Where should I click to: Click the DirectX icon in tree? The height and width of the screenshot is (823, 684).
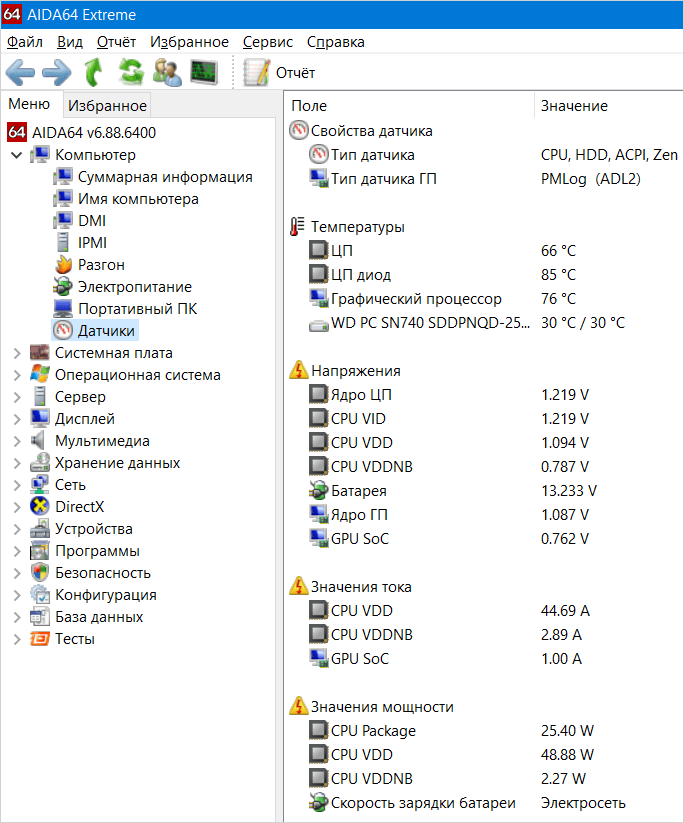40,507
